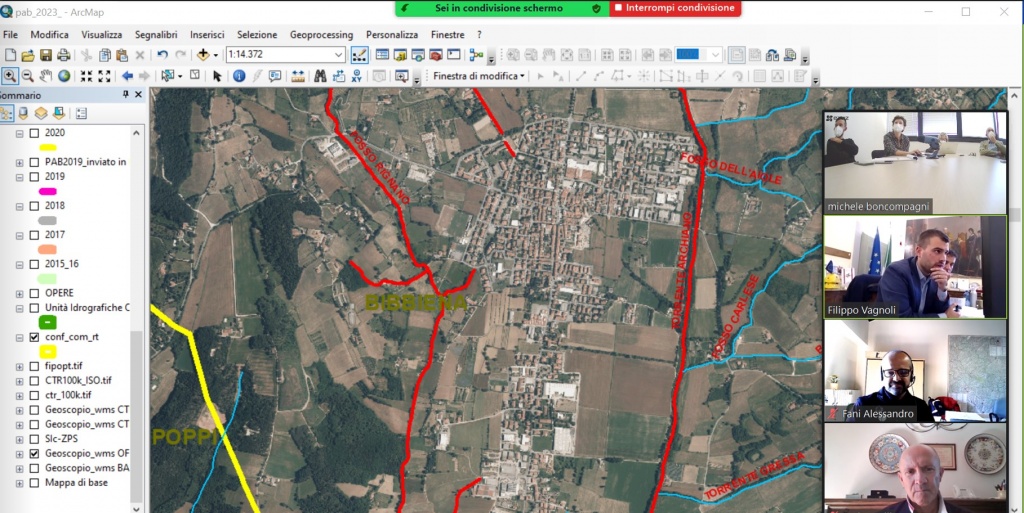Viewport: 1024px width, 513px height.
Task: Click the Save map document icon
Action: [x=46, y=55]
